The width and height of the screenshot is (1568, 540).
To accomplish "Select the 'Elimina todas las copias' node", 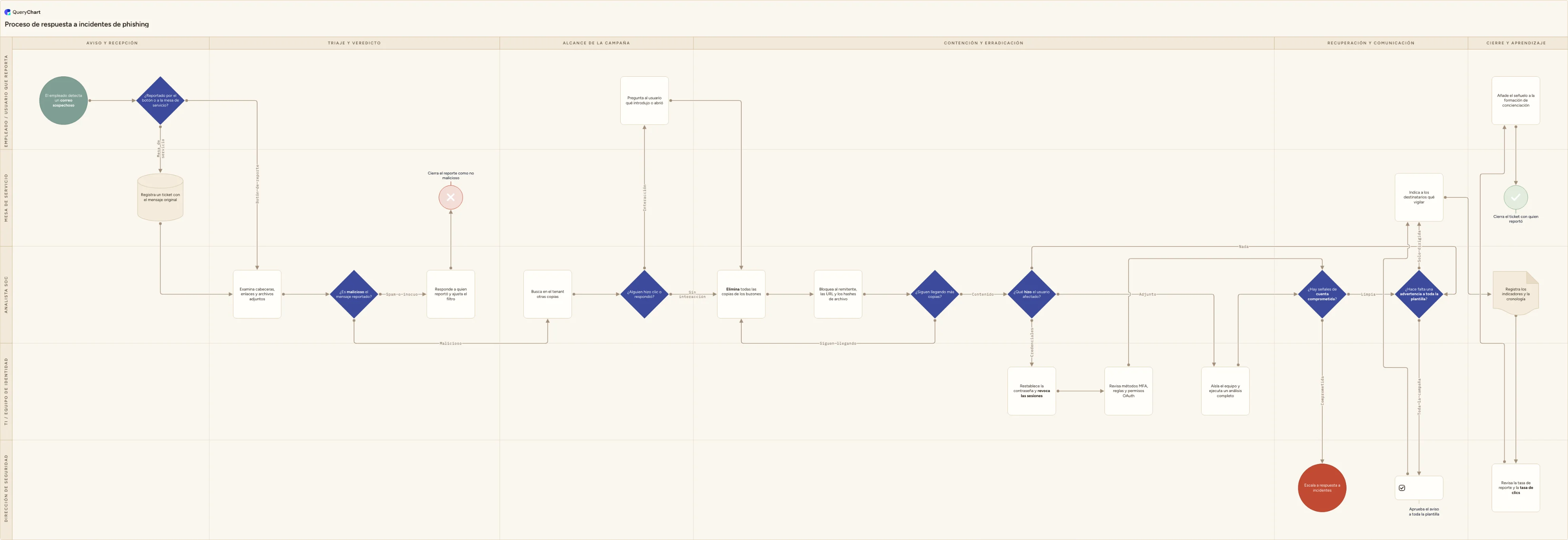I will coord(741,294).
